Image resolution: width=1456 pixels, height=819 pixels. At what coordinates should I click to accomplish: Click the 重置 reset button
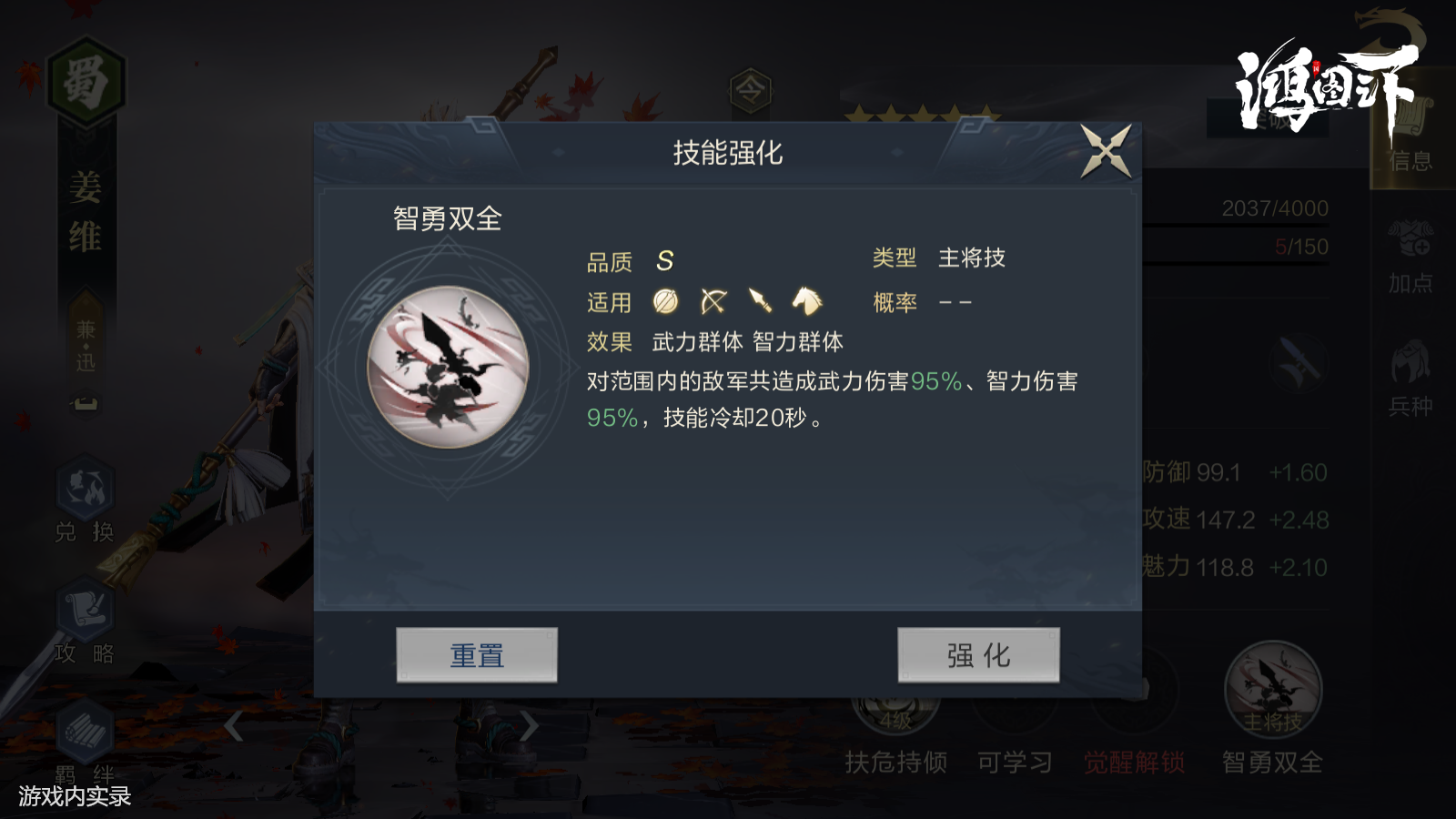pos(477,655)
